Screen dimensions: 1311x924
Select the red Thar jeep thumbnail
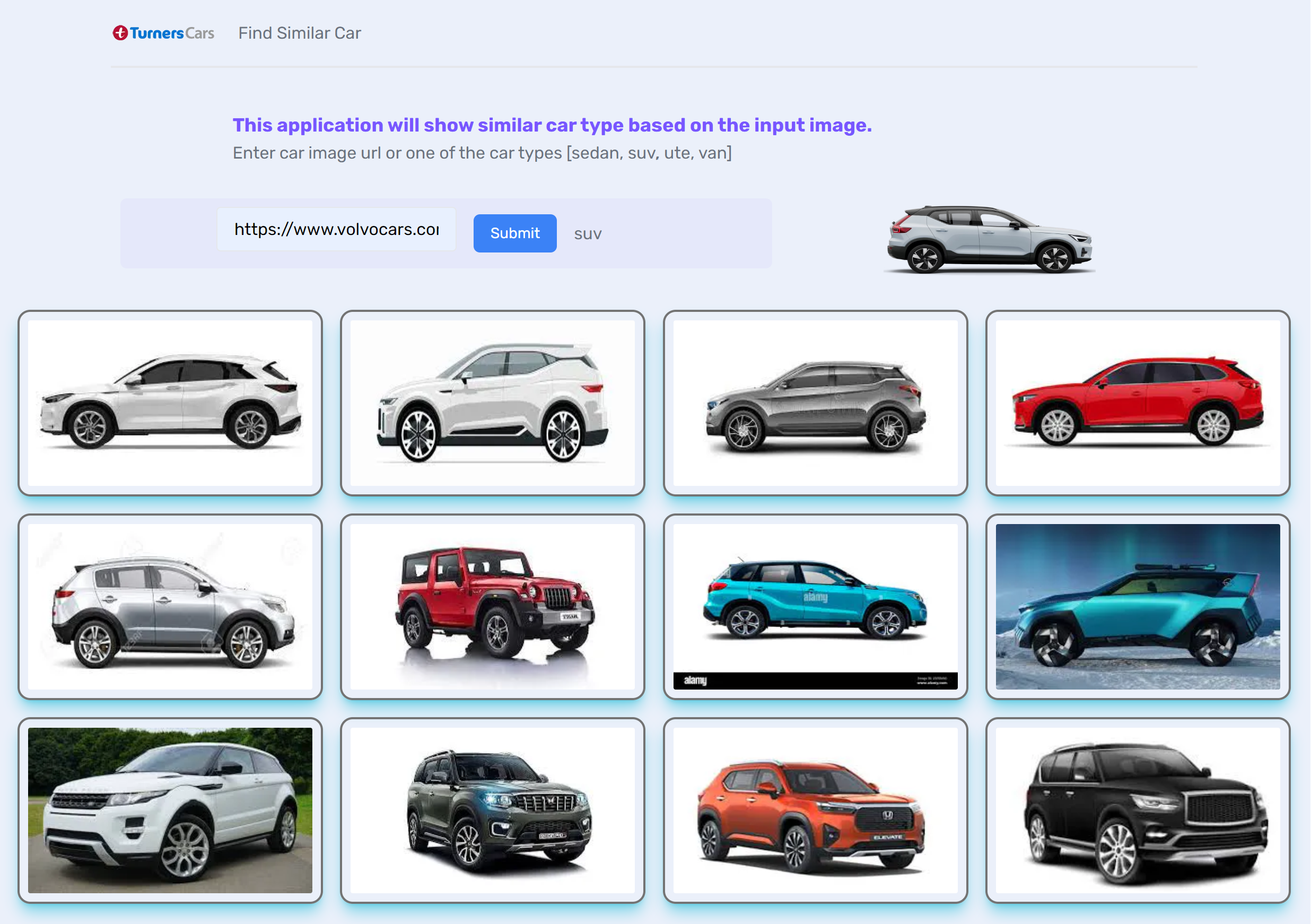point(492,606)
